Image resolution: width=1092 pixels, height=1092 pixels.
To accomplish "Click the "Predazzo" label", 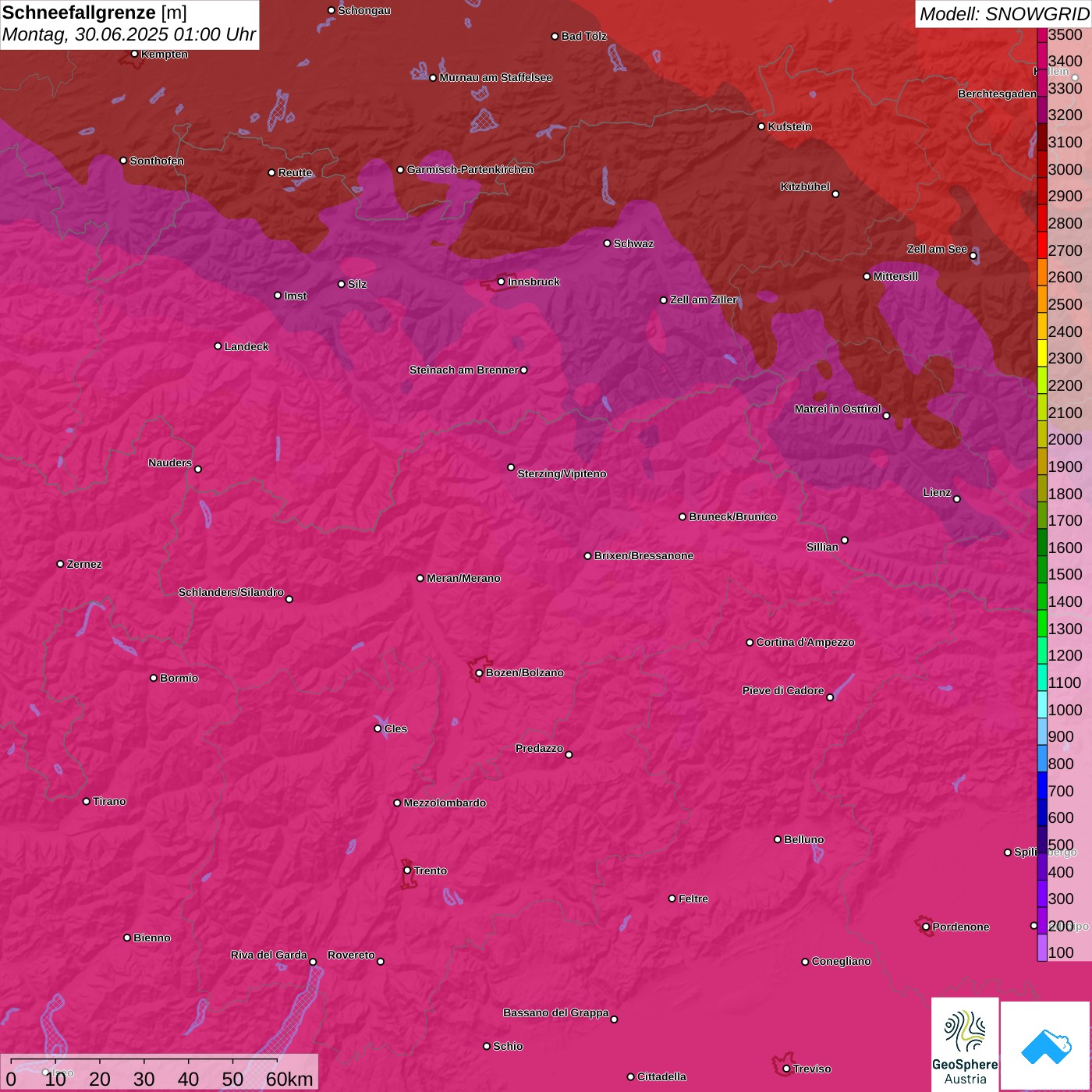I will (x=539, y=748).
